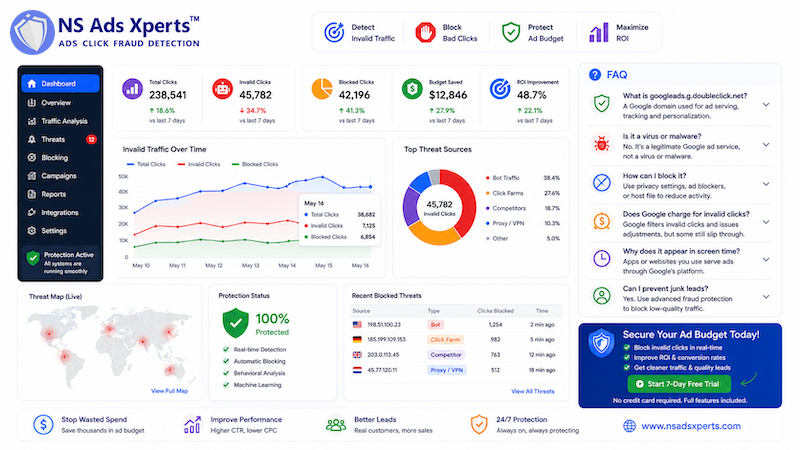Image resolution: width=800 pixels, height=450 pixels.
Task: Click the Start 7-Day Free Trial button
Action: pyautogui.click(x=679, y=384)
